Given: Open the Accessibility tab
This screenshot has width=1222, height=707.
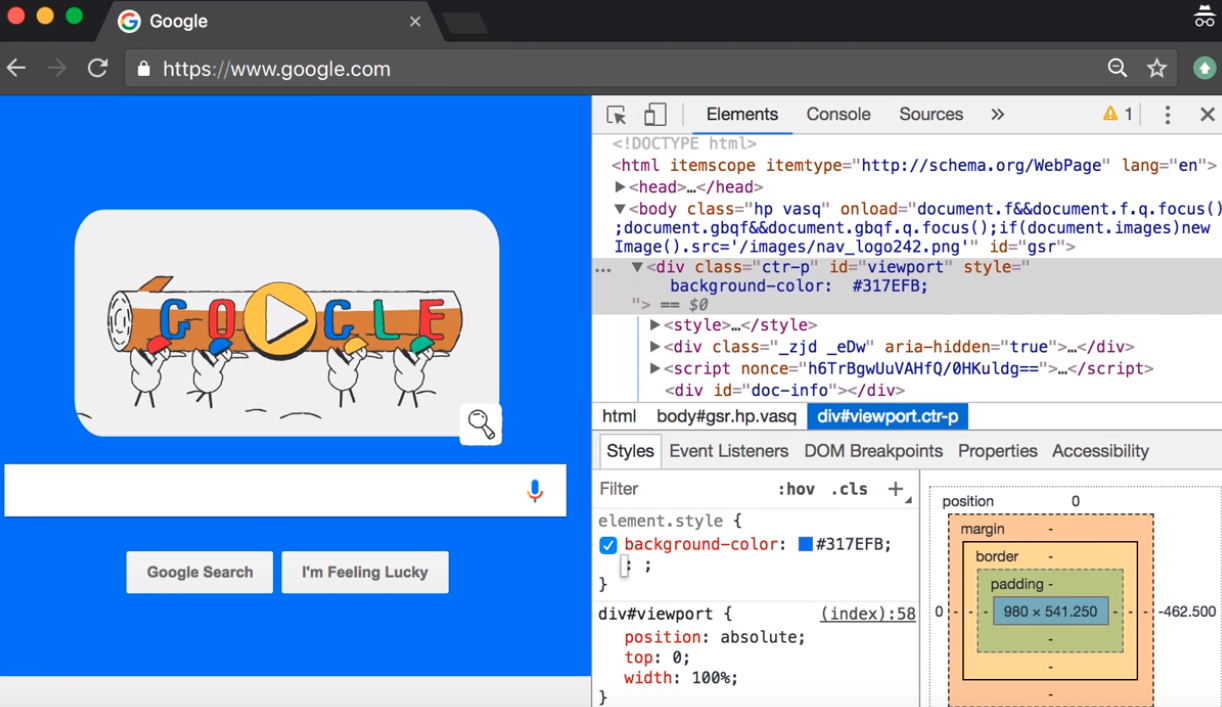Looking at the screenshot, I should pyautogui.click(x=1101, y=451).
